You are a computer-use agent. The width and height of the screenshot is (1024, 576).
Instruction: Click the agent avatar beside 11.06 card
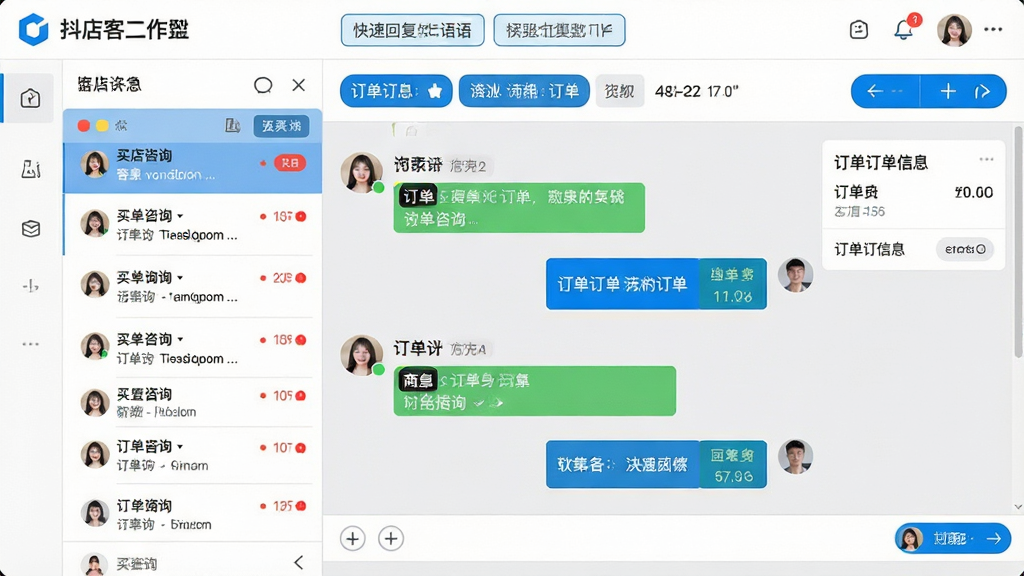795,275
